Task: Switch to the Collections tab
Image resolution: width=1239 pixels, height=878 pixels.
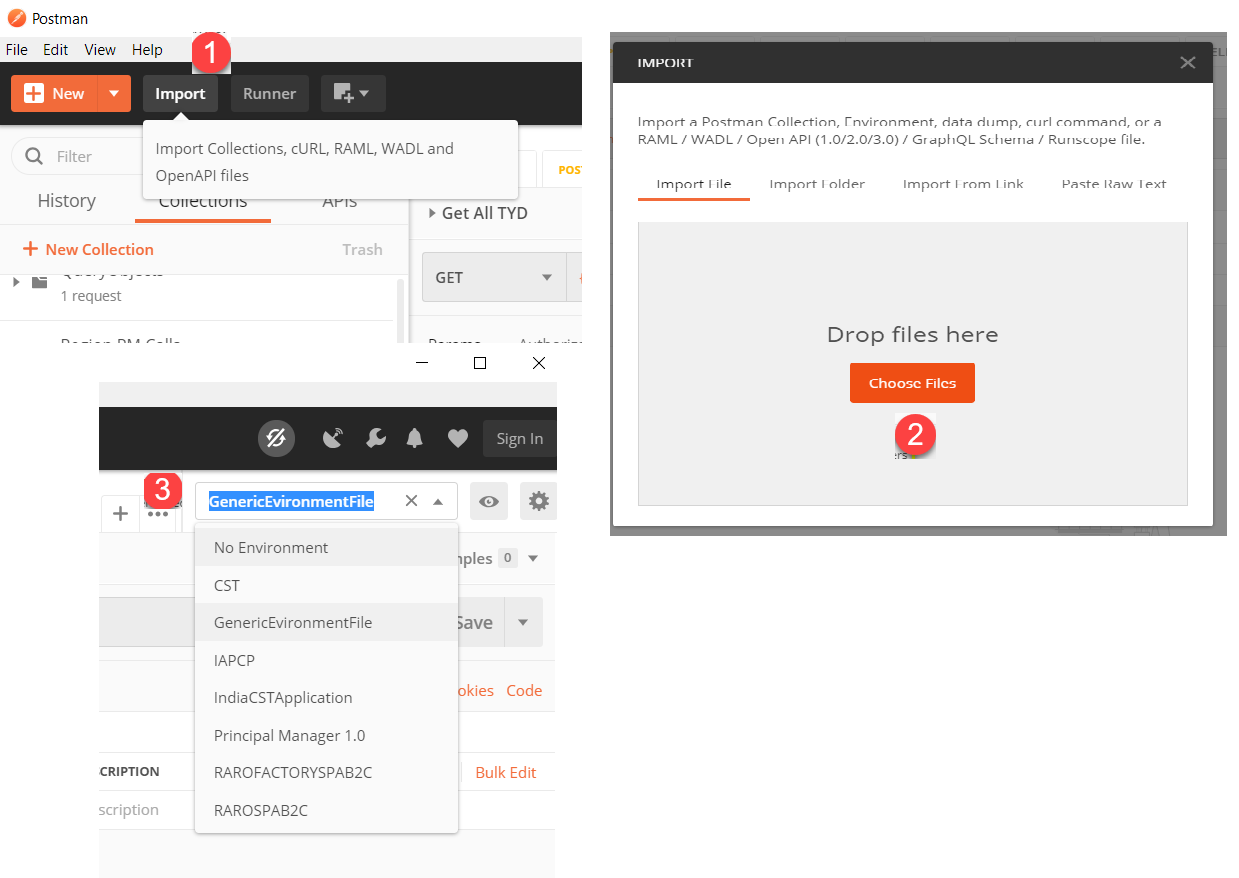Action: [203, 203]
